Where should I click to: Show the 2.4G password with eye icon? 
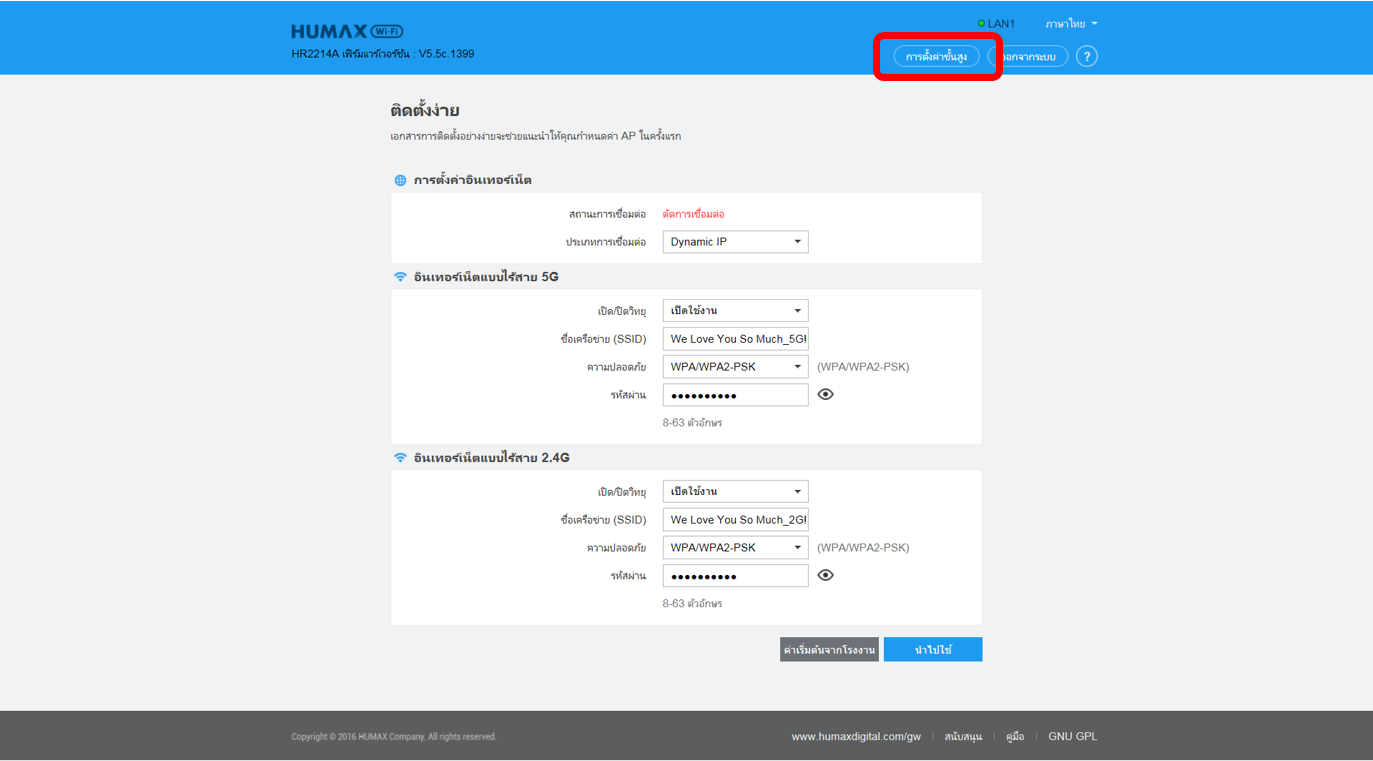pyautogui.click(x=825, y=576)
